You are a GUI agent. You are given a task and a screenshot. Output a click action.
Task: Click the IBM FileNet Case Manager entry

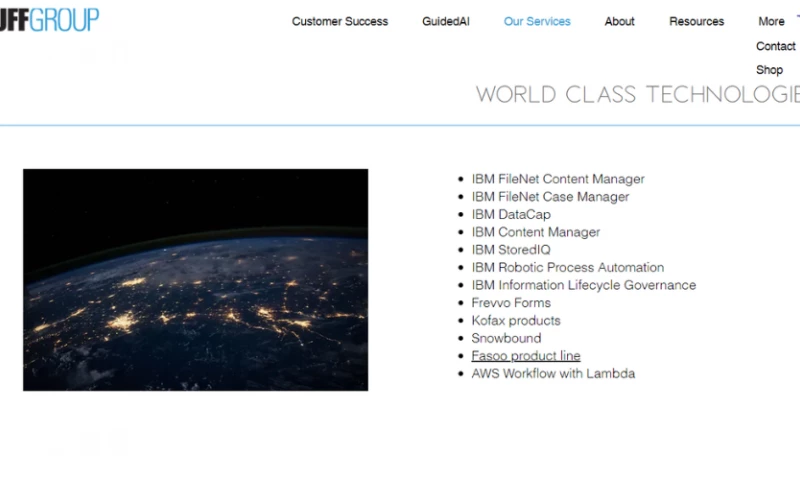tap(550, 197)
